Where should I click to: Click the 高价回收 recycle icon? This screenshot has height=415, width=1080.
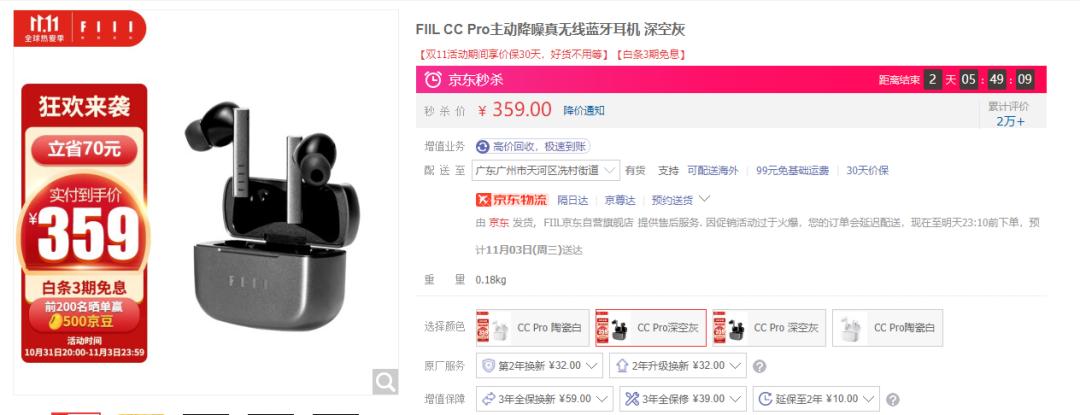(x=483, y=147)
